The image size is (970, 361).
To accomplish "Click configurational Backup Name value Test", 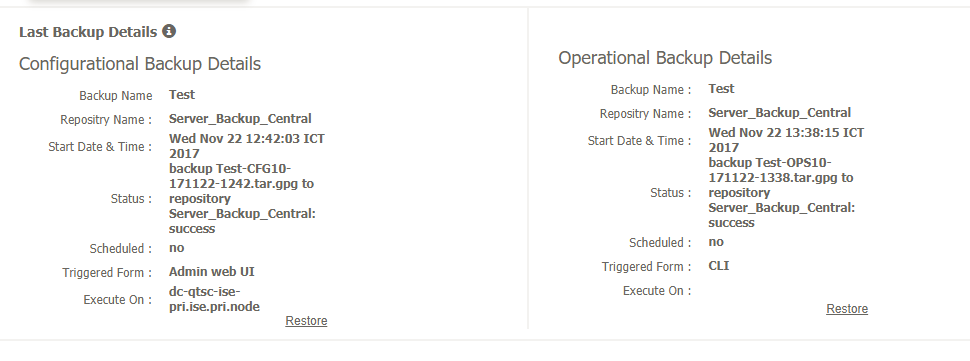I will point(182,95).
